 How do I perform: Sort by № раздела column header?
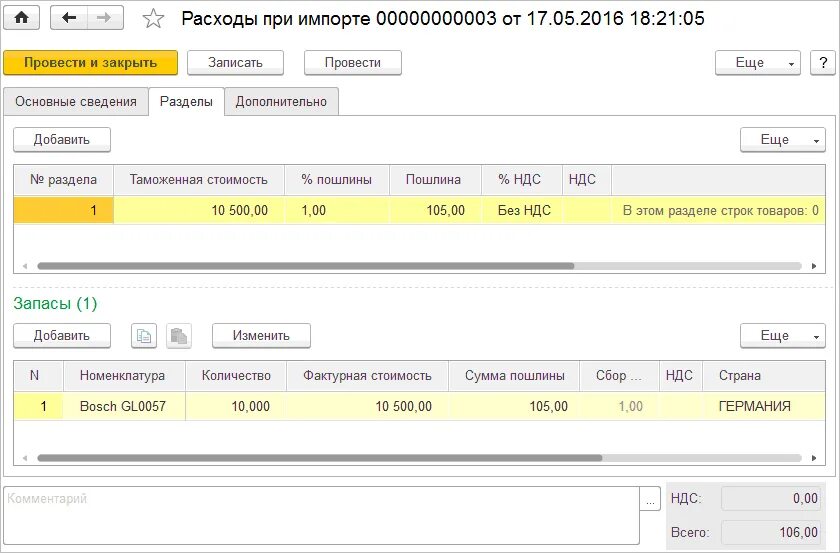tap(63, 180)
